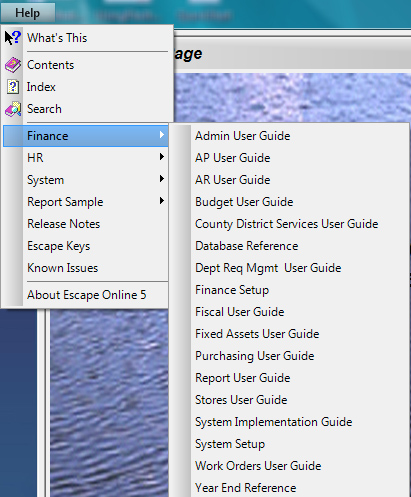Expand the HR submenu arrow
The image size is (411, 497).
162,157
